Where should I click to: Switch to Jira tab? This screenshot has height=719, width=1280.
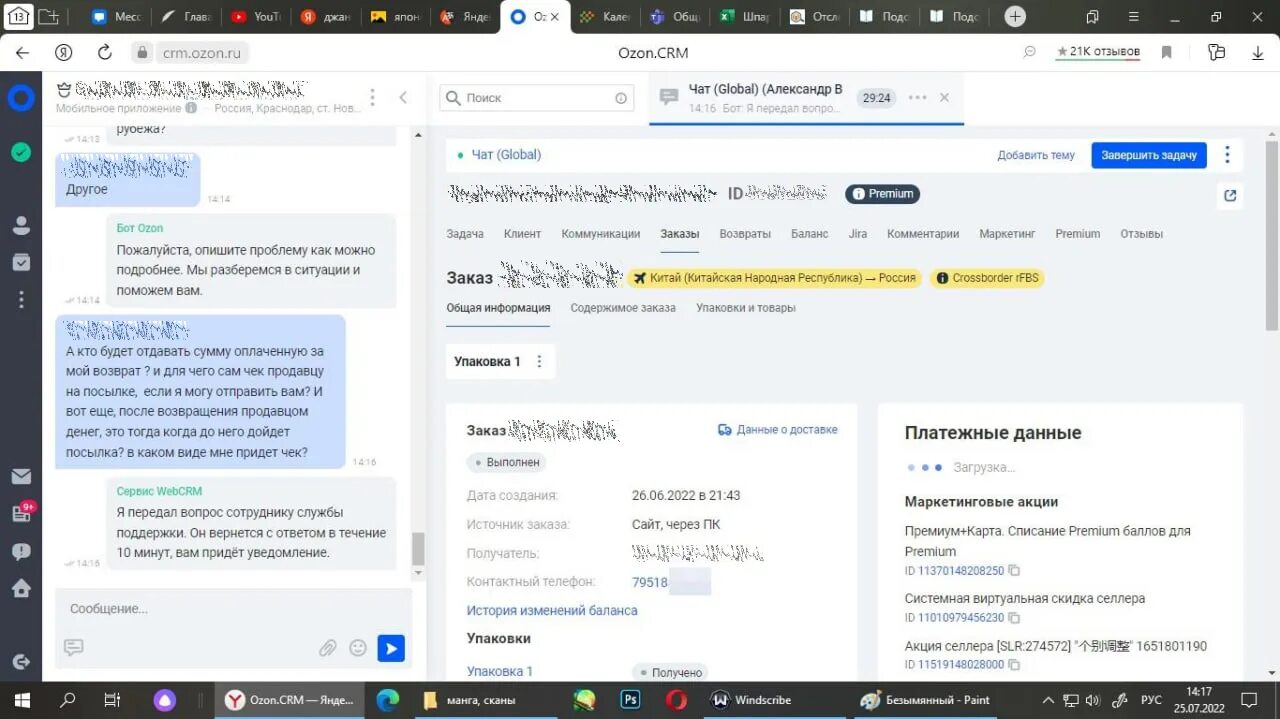857,234
